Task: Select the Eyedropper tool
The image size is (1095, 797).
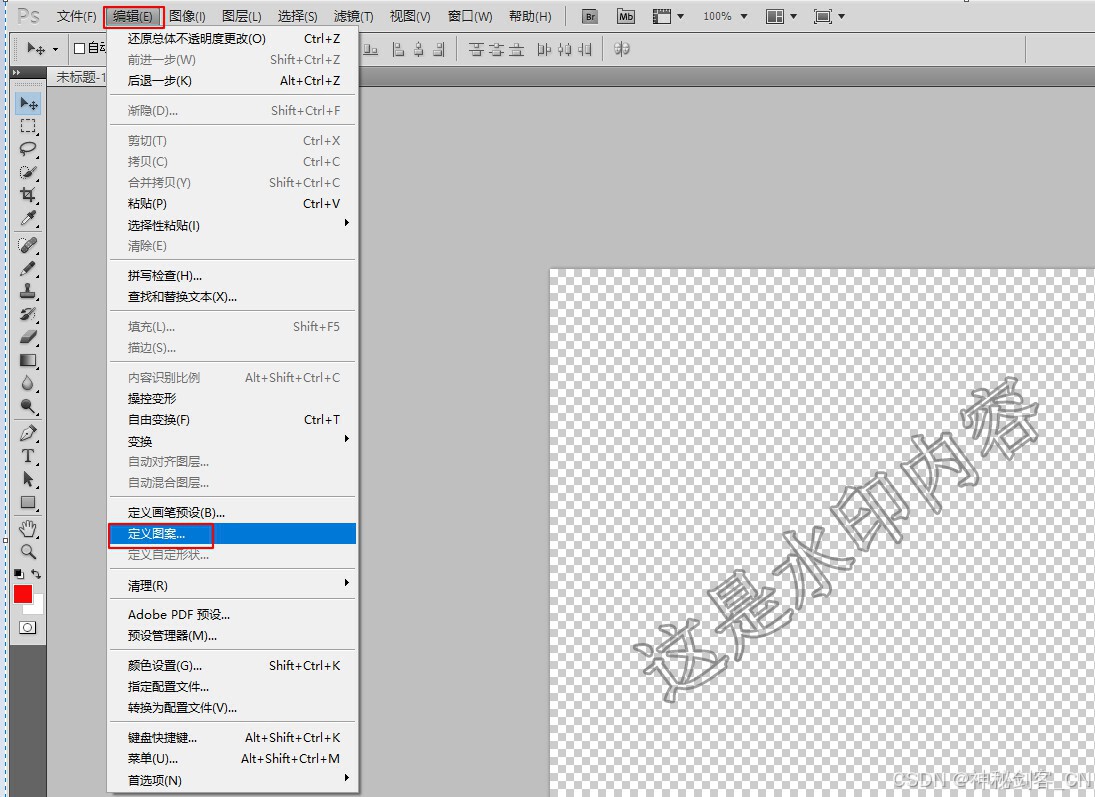Action: click(x=28, y=218)
